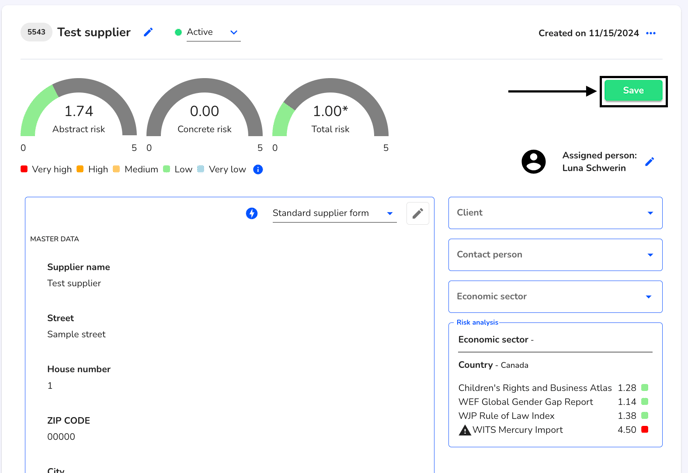Click the light blue Very low swatch
The image size is (688, 473).
pos(201,169)
